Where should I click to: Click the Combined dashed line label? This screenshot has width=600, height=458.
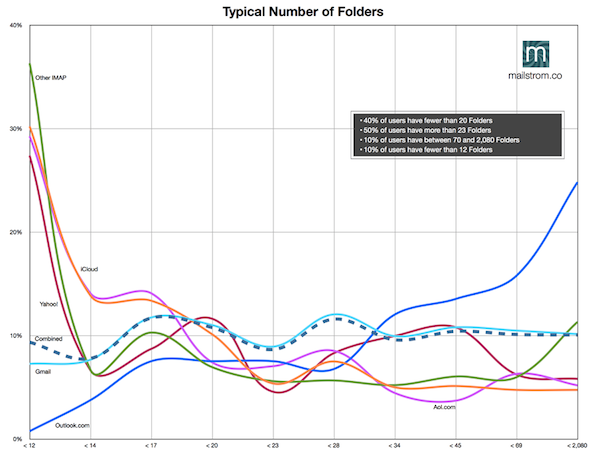(49, 340)
